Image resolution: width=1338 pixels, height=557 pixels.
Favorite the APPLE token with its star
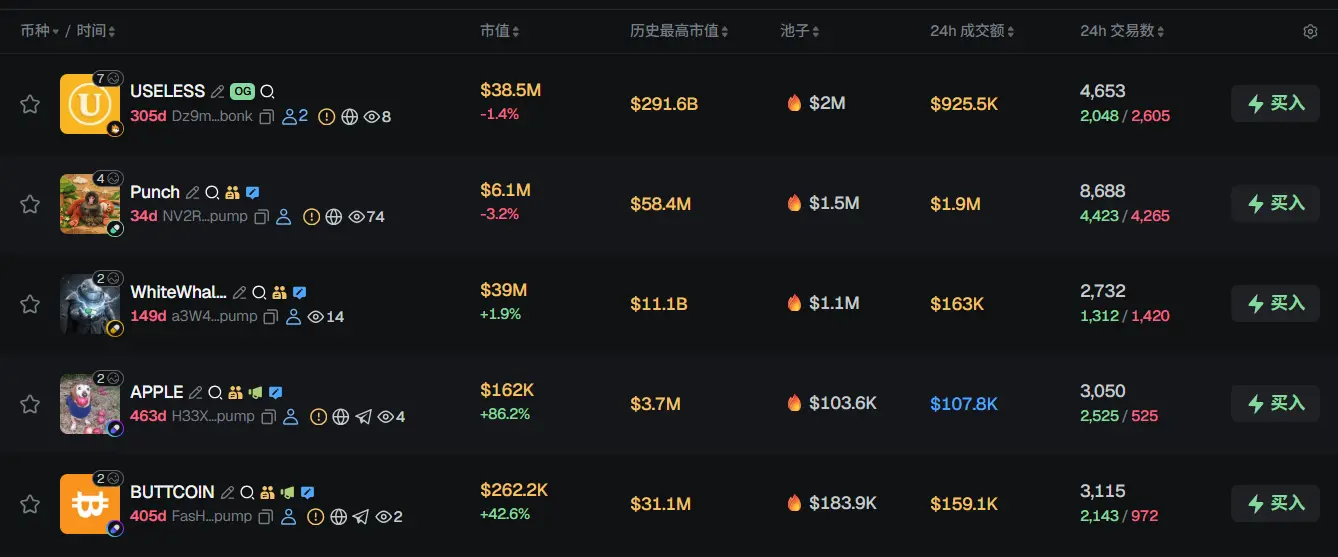pyautogui.click(x=30, y=404)
